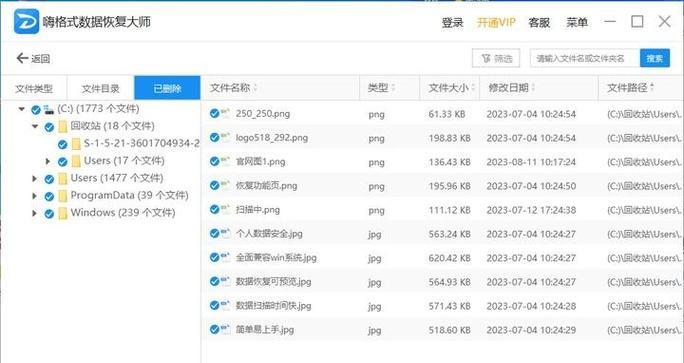Click image icon of 数据恢复可预览.jpg
This screenshot has width=684, height=363.
(226, 281)
